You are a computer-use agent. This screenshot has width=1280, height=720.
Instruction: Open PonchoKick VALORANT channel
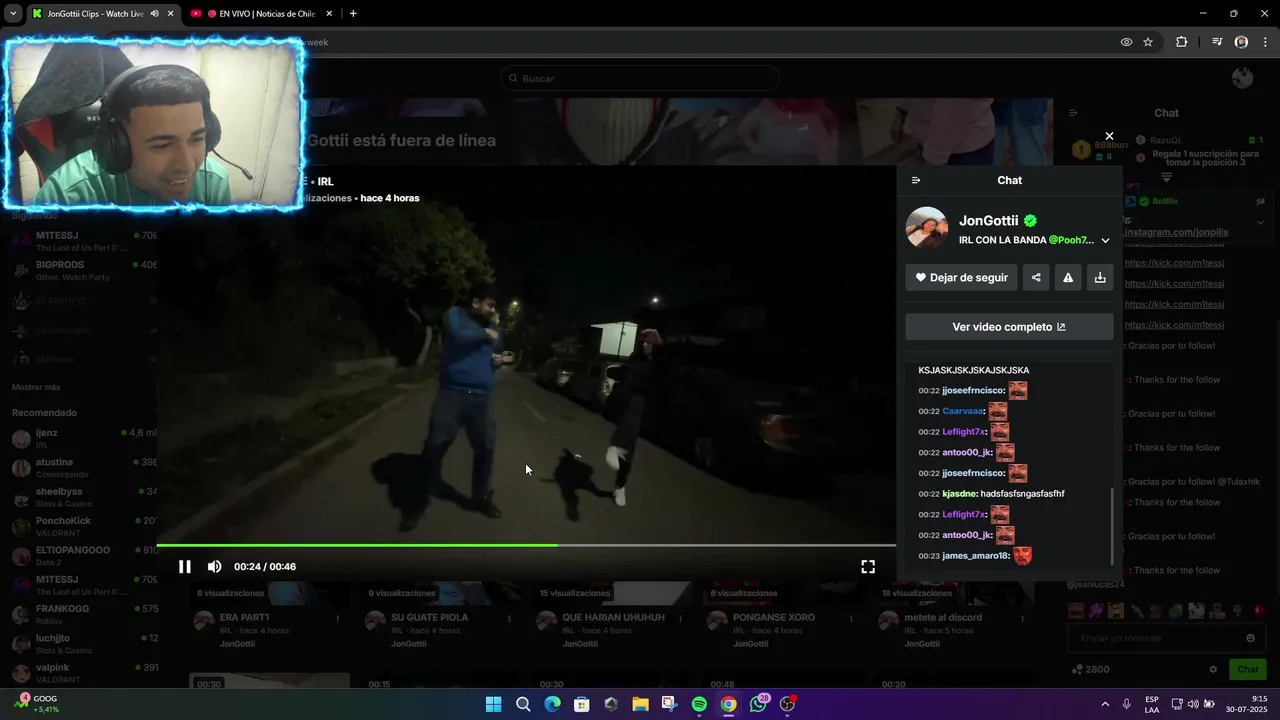point(84,526)
